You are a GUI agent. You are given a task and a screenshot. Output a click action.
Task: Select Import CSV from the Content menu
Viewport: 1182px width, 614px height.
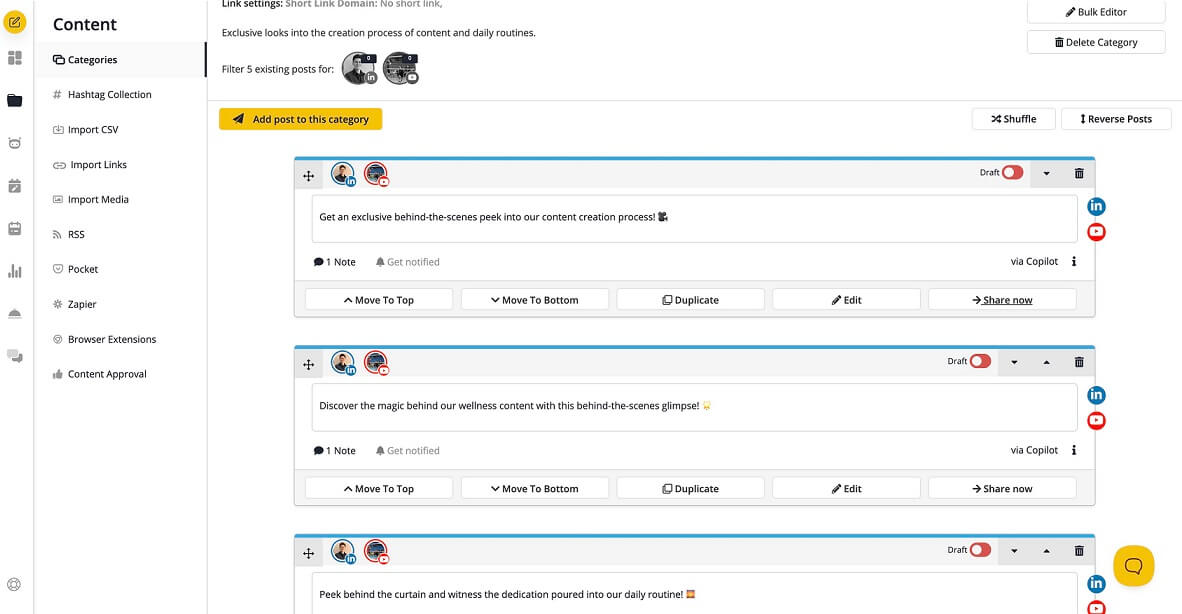(x=93, y=130)
